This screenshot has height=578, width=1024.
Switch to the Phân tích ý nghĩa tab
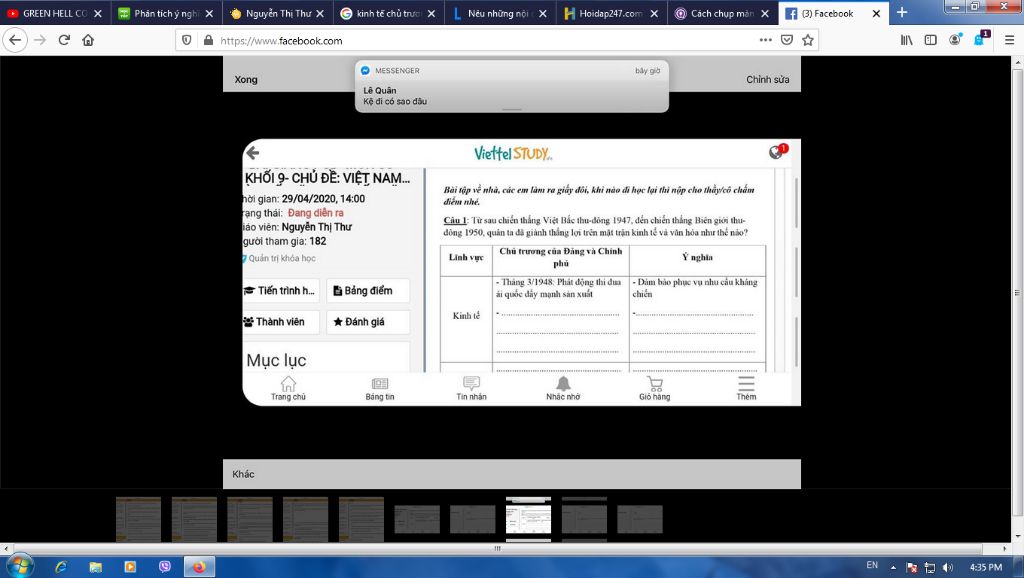coord(166,13)
